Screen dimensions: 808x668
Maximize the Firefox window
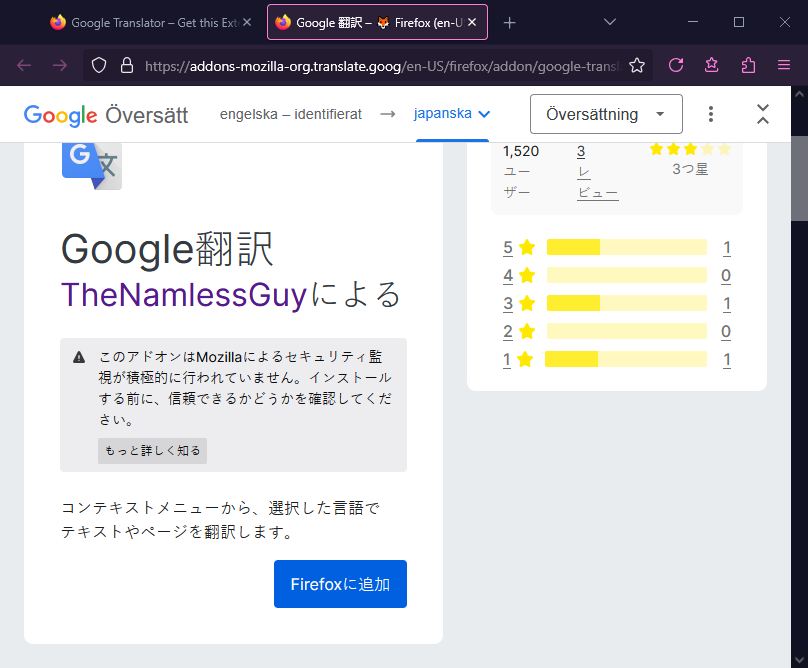(739, 22)
